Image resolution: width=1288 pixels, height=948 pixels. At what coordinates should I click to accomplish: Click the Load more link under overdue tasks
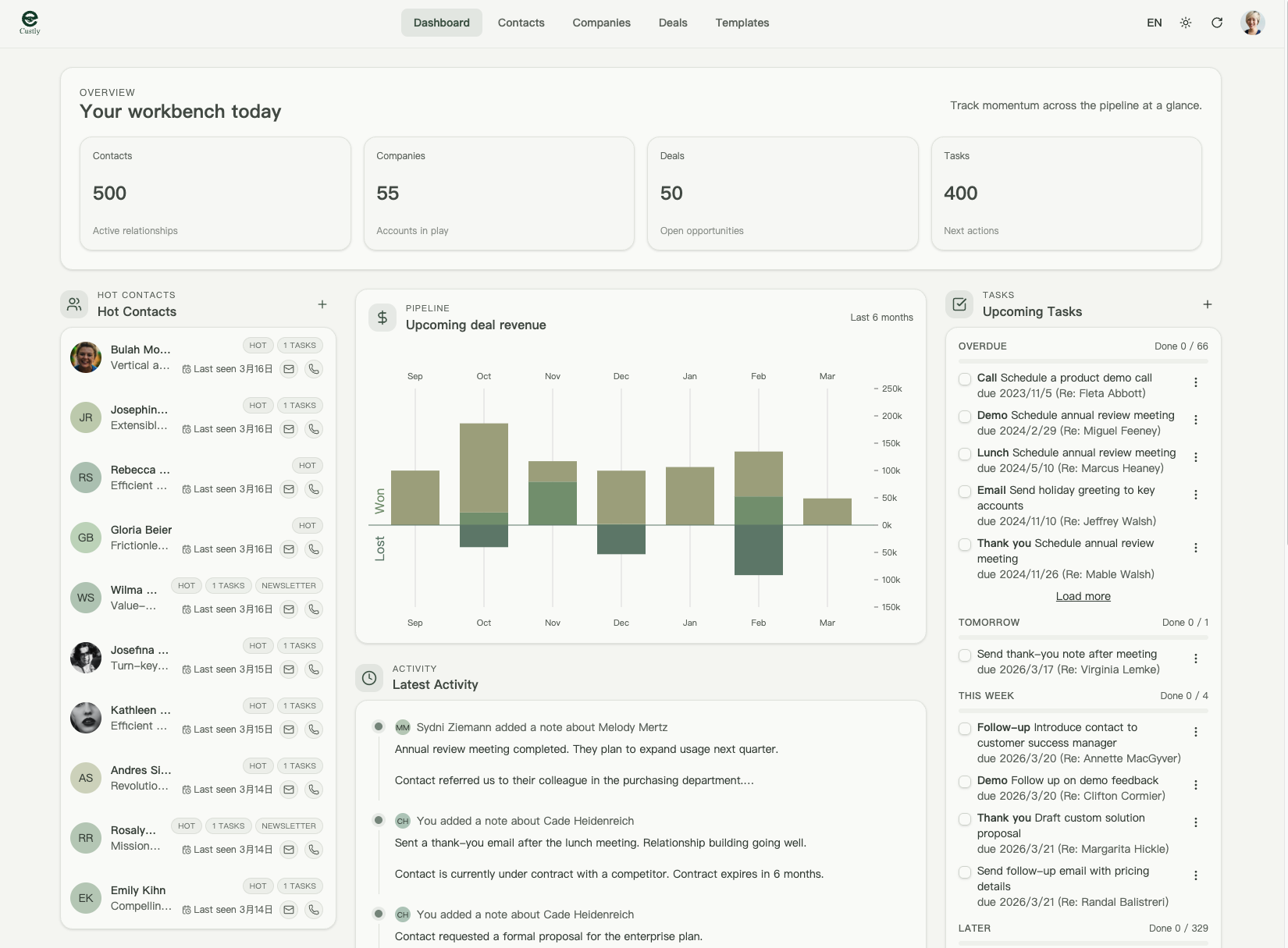(x=1082, y=595)
